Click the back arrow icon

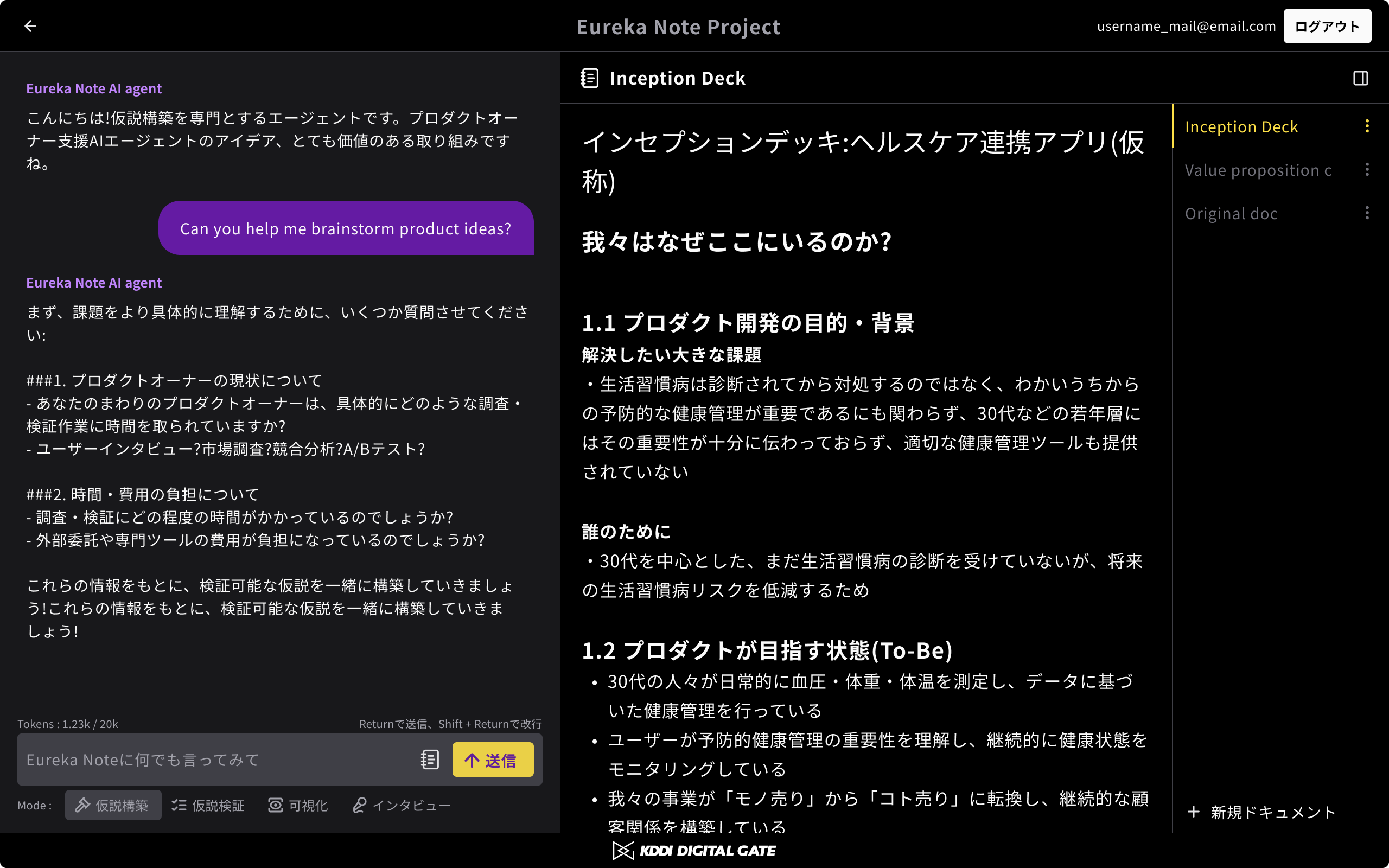pos(30,26)
